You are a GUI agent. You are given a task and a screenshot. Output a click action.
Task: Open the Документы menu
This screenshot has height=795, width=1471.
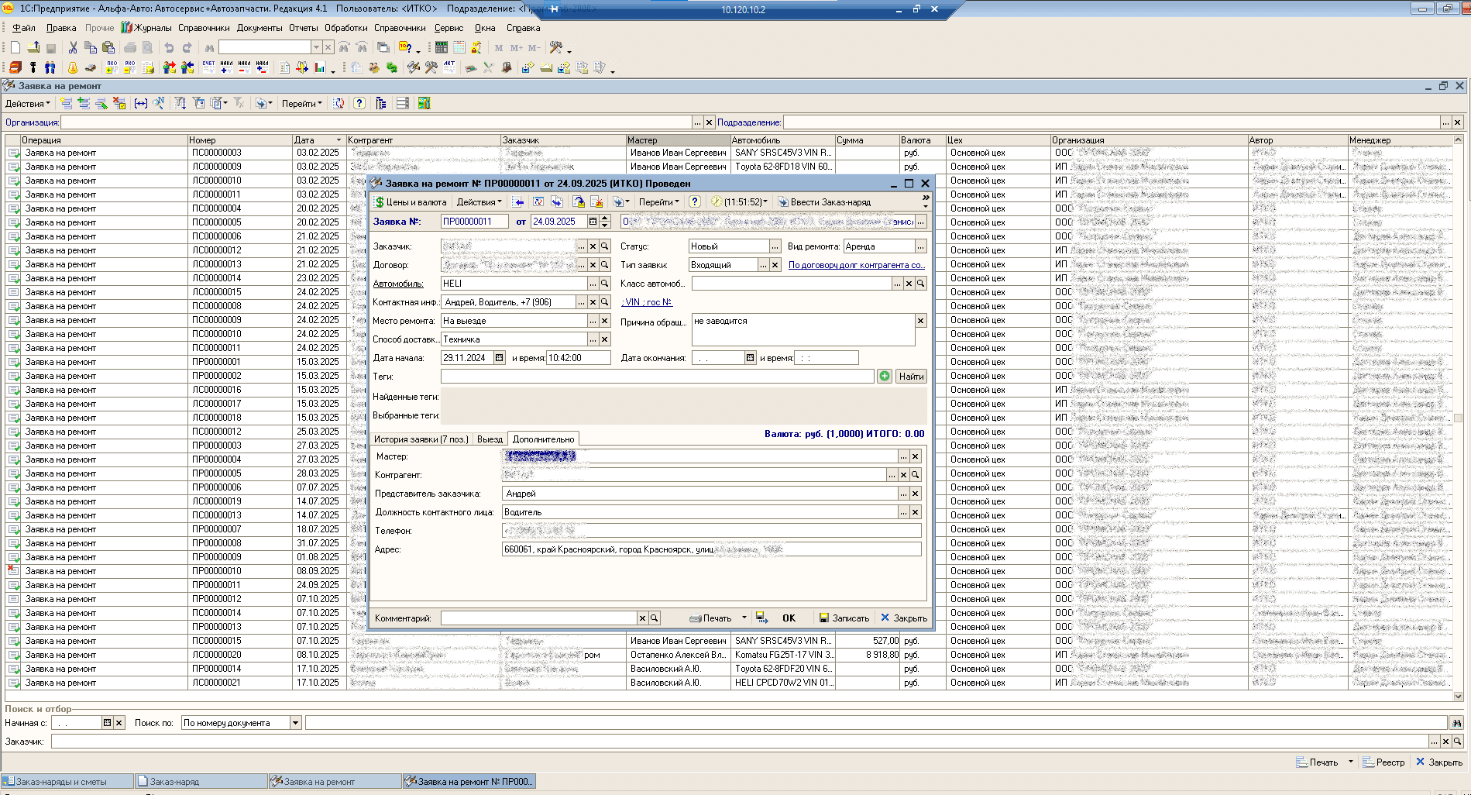[x=260, y=28]
